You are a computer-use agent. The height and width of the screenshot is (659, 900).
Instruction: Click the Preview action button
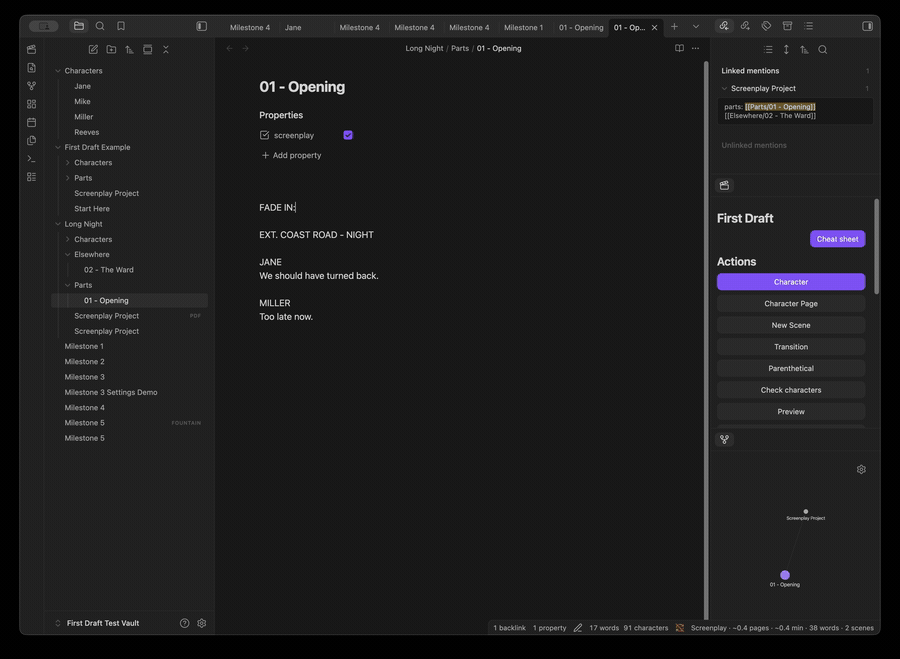coord(791,412)
